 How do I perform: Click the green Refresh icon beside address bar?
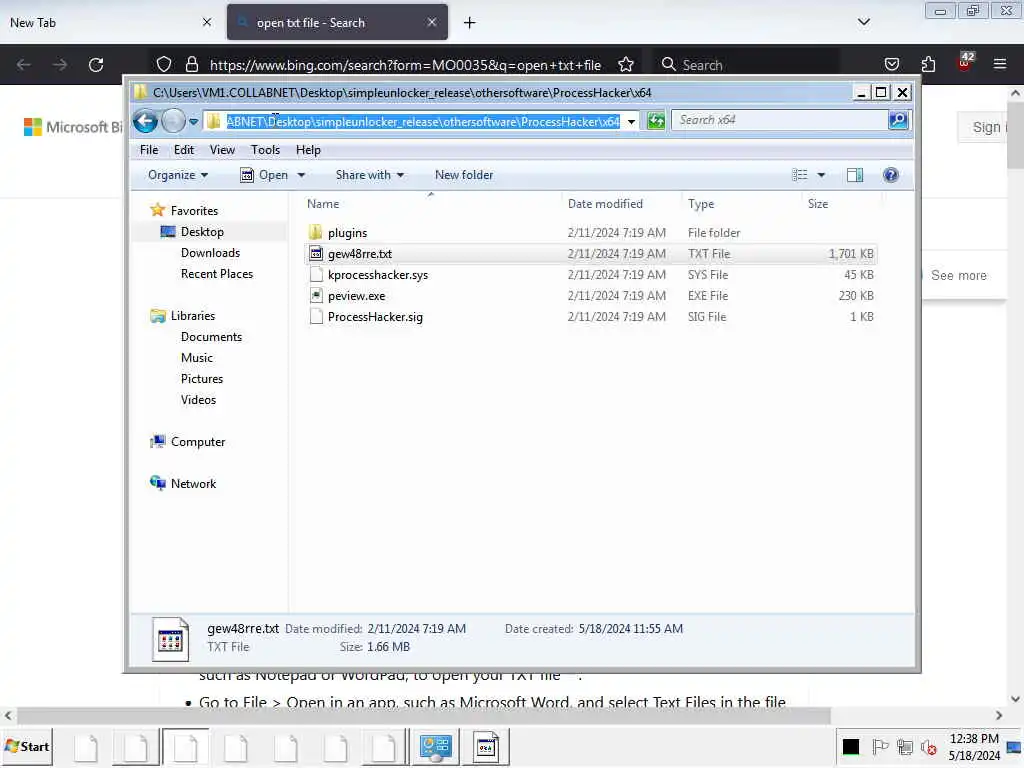[656, 121]
